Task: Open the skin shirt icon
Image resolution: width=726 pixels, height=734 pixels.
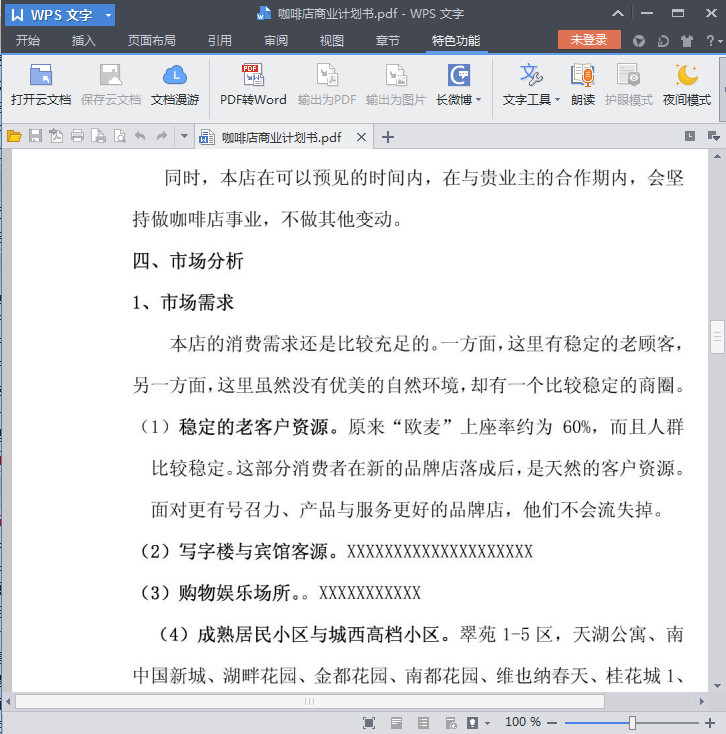Action: click(687, 41)
